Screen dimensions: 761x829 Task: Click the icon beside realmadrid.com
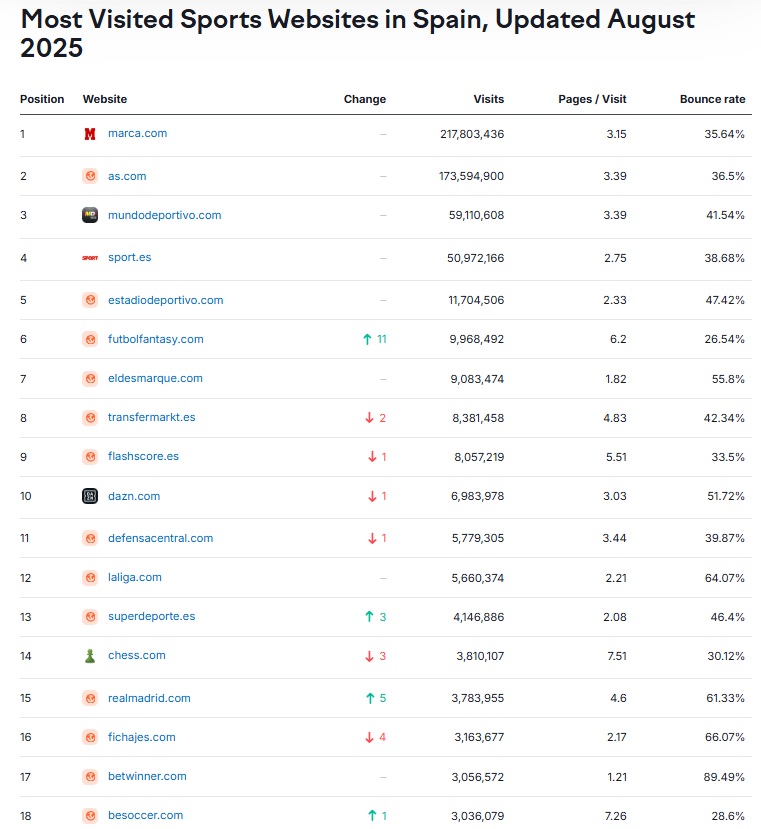[x=90, y=698]
